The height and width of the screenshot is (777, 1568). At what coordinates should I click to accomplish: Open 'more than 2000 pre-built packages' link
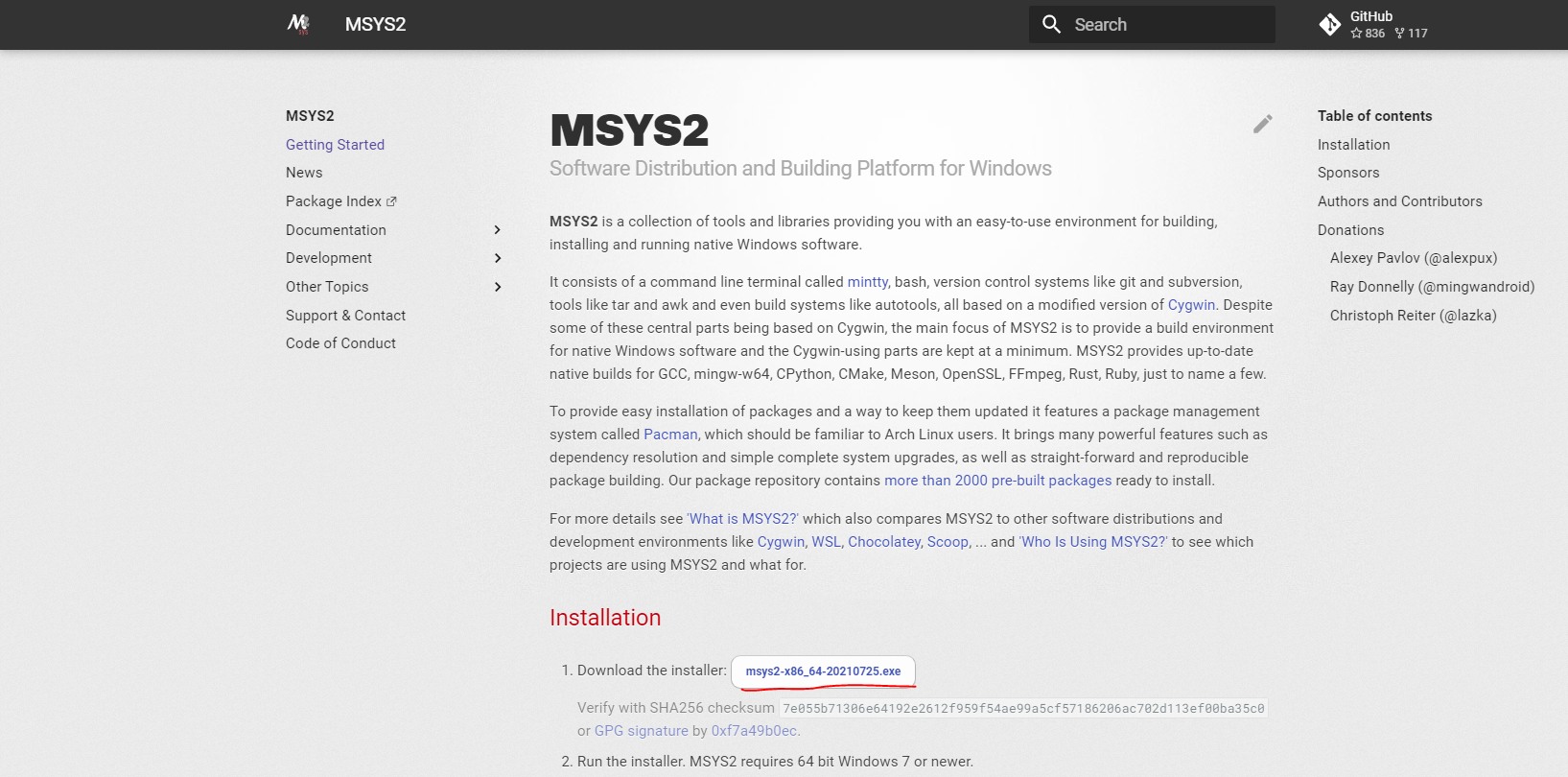click(x=997, y=481)
